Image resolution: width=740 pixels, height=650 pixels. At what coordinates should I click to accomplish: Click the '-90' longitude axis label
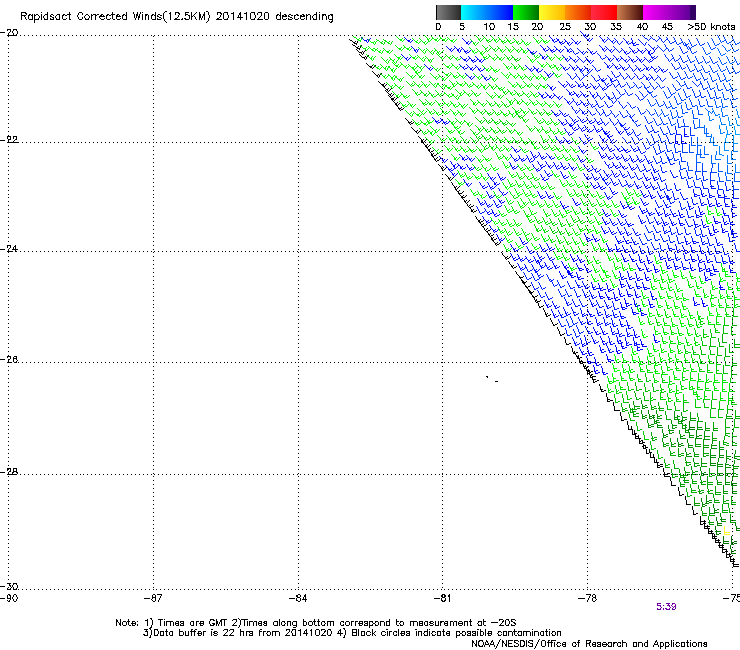9,599
